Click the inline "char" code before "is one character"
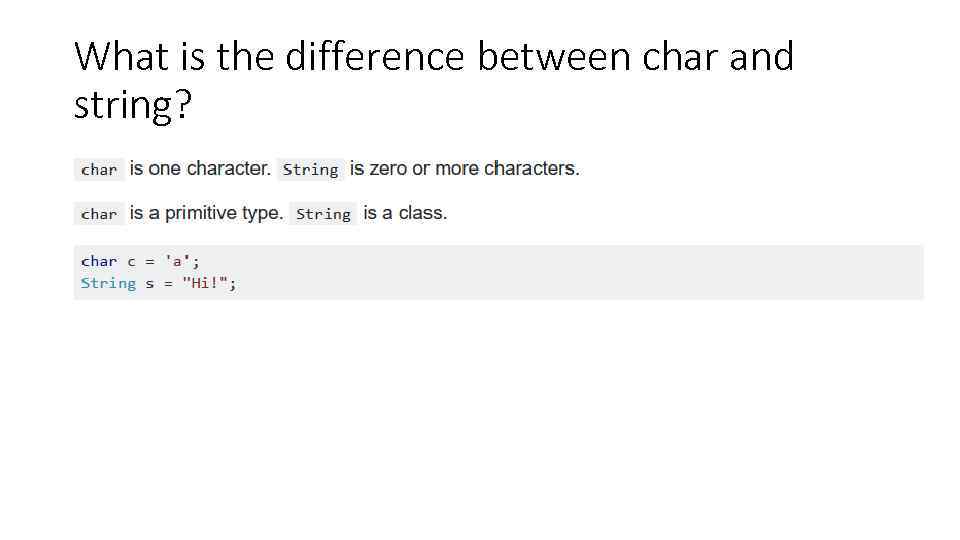The height and width of the screenshot is (540, 960). (99, 170)
